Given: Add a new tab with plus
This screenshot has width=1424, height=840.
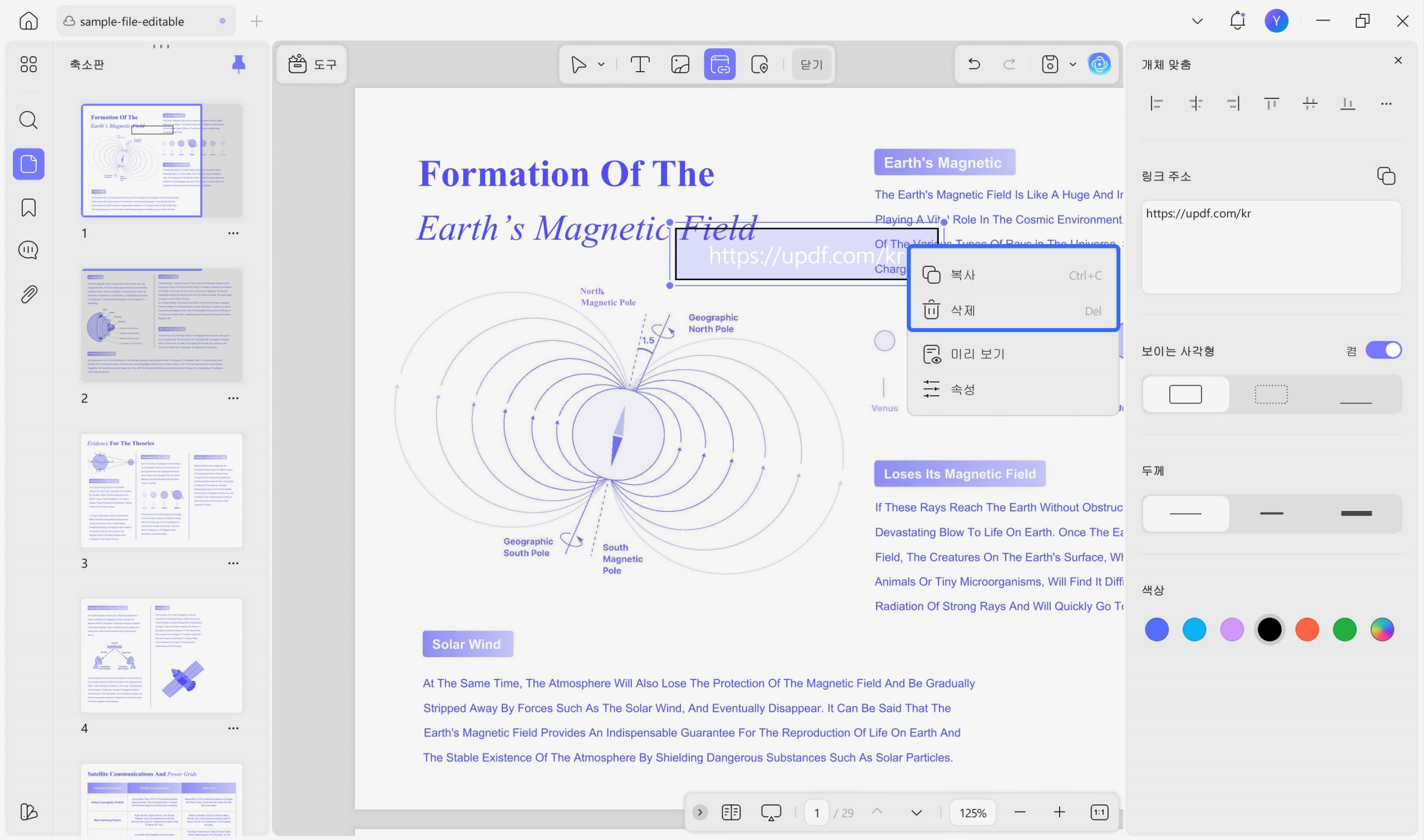Looking at the screenshot, I should 256,22.
